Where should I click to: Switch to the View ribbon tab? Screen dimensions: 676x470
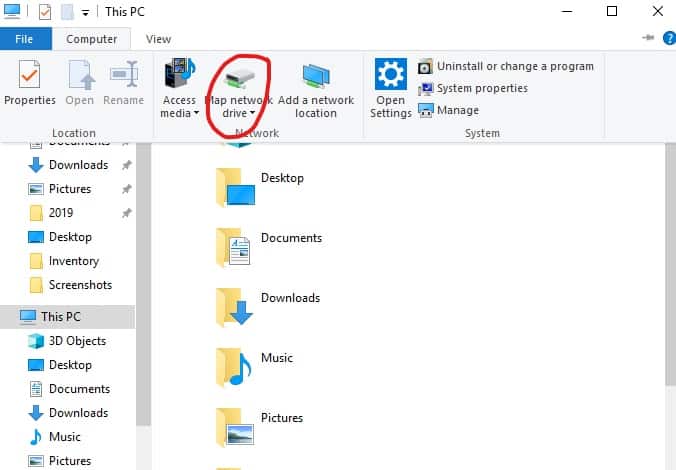[x=158, y=39]
